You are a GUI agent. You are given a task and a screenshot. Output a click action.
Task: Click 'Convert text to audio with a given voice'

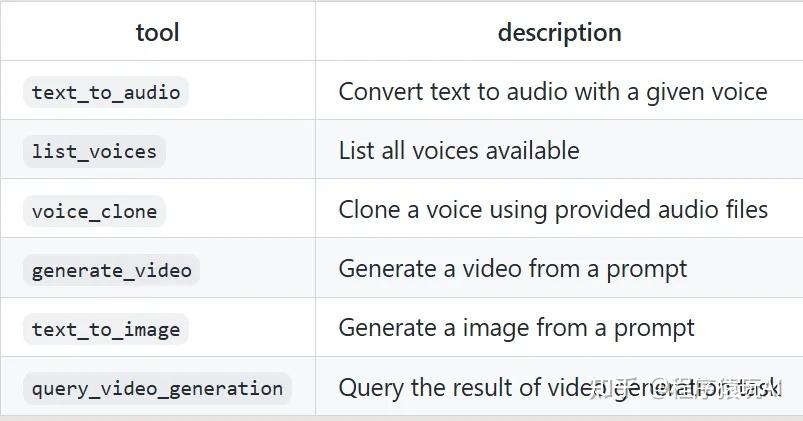pyautogui.click(x=552, y=92)
